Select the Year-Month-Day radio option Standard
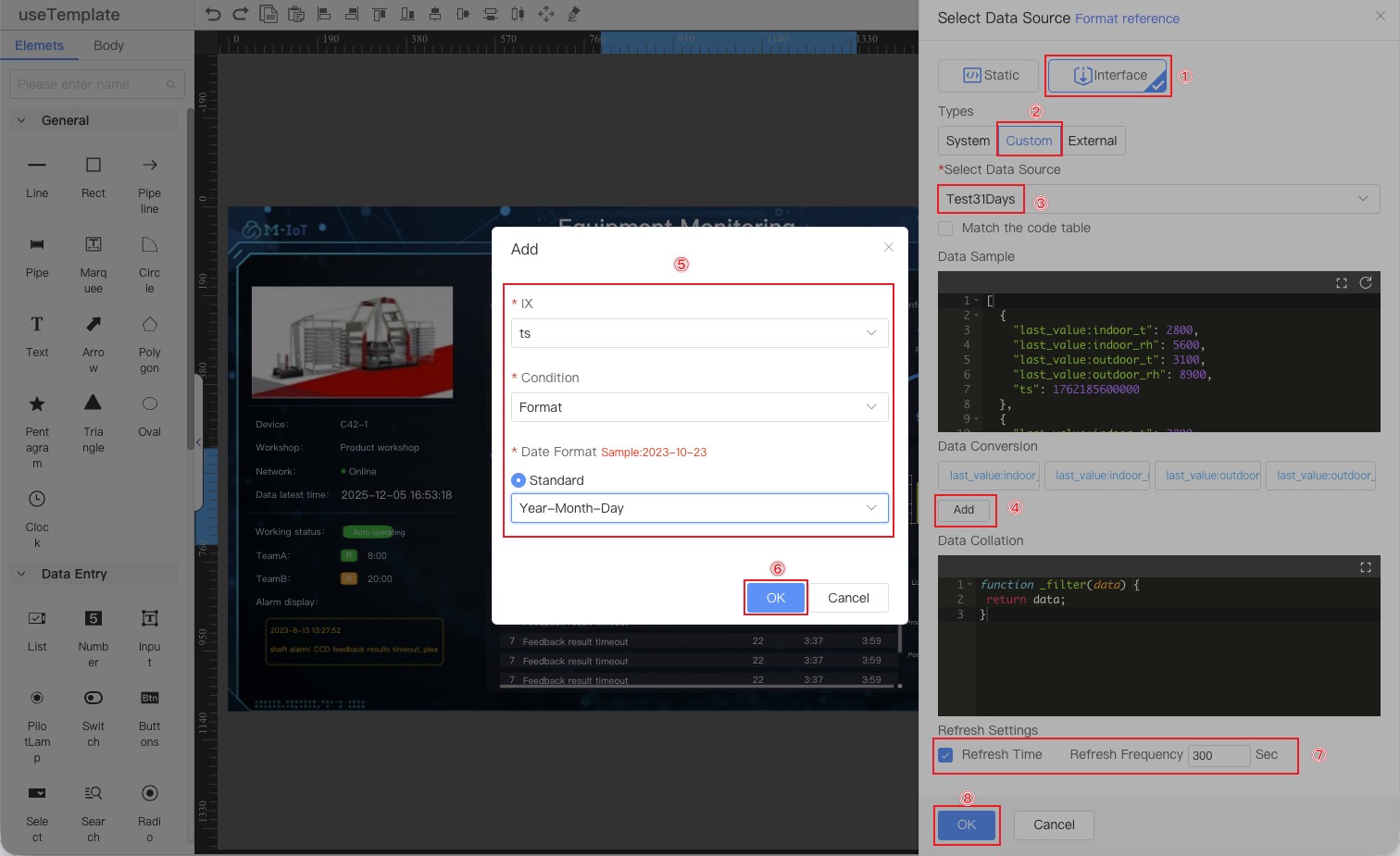Image resolution: width=1400 pixels, height=856 pixels. [519, 480]
